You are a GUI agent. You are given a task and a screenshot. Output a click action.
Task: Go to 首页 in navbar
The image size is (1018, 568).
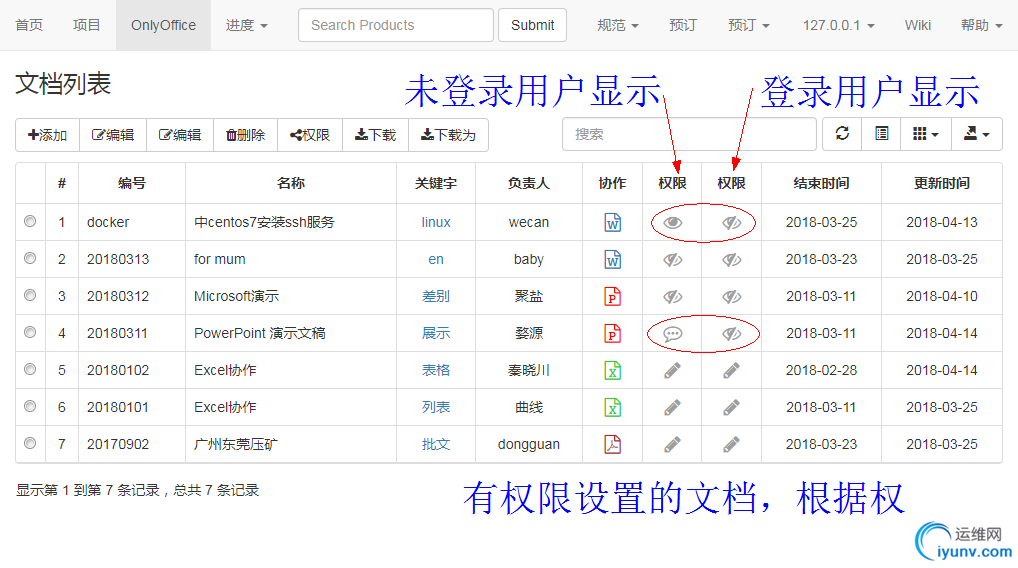pyautogui.click(x=29, y=25)
